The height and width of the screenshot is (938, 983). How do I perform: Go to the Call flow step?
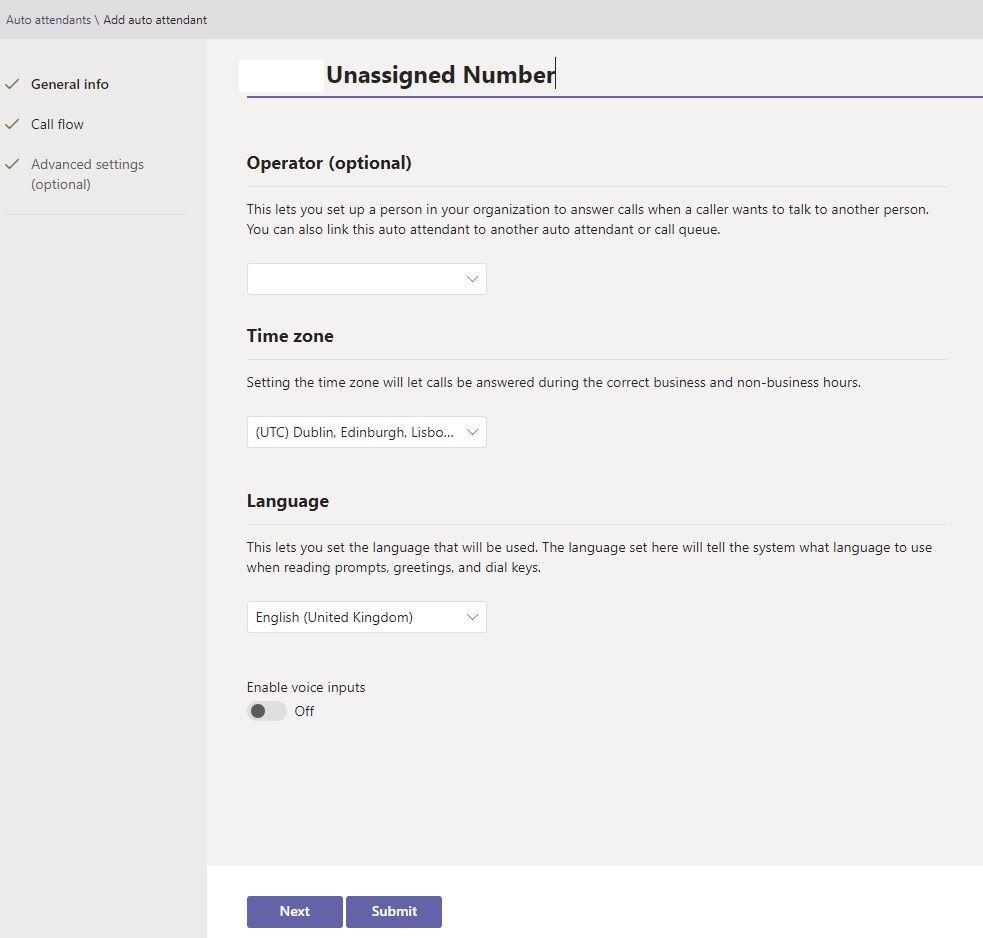pyautogui.click(x=57, y=124)
